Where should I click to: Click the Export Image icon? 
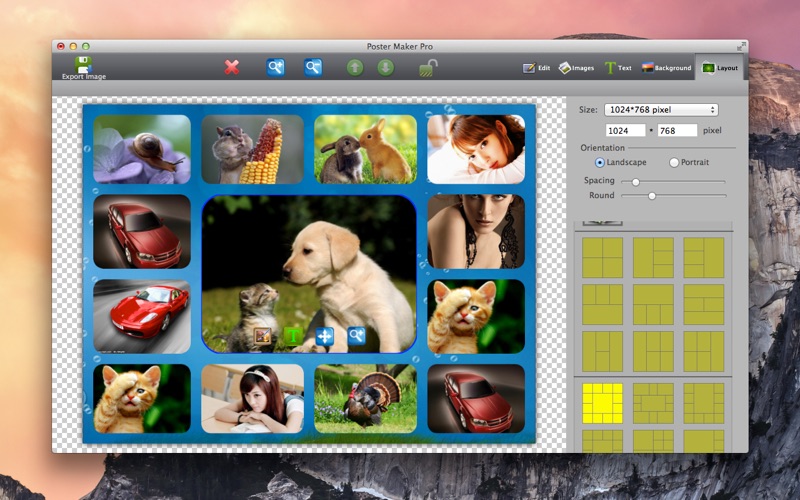pos(83,64)
